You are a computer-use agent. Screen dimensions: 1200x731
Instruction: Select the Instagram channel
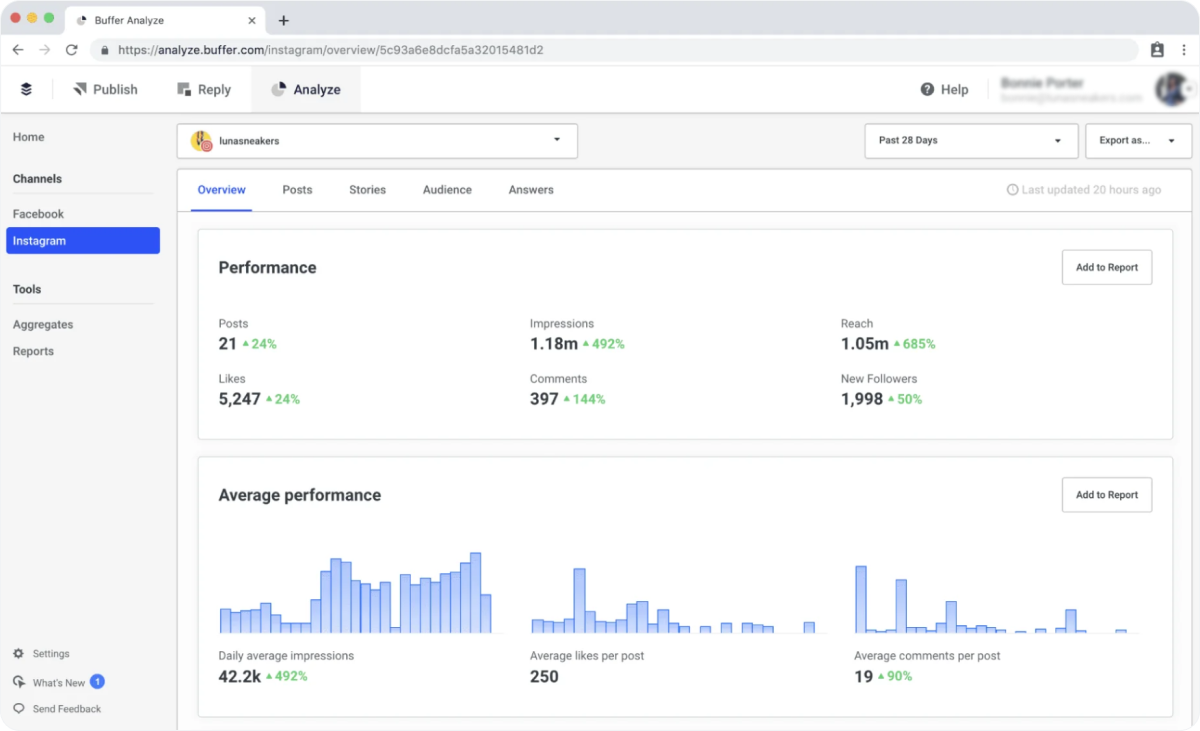83,241
